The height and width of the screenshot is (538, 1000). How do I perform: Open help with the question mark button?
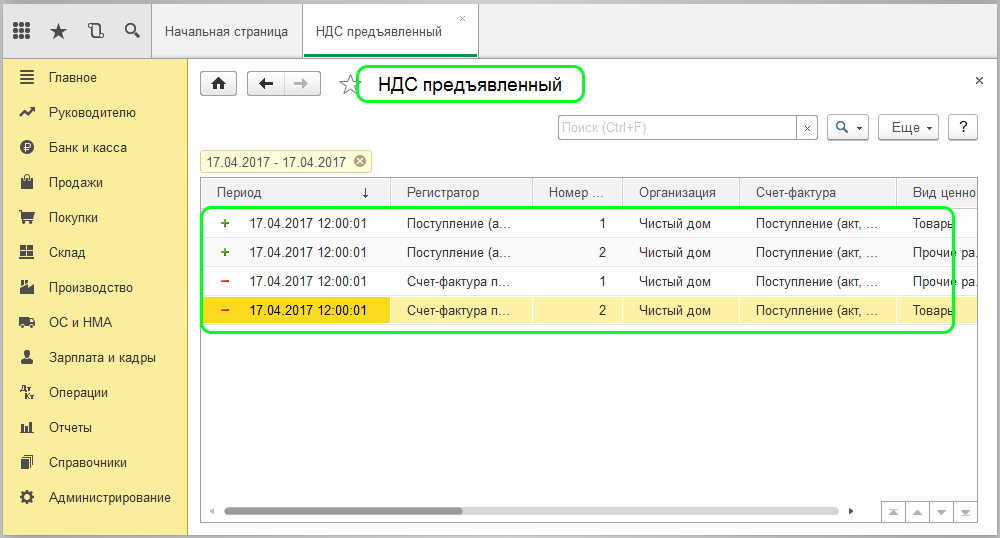pyautogui.click(x=962, y=127)
